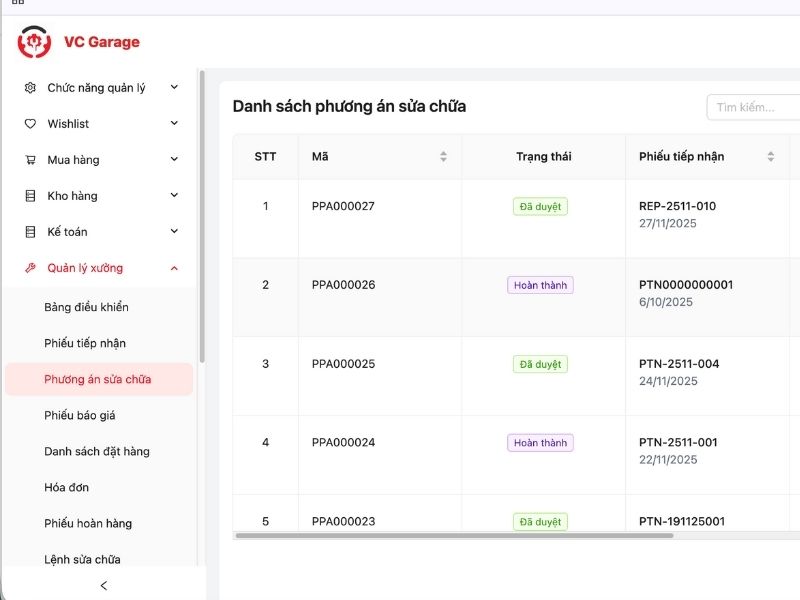800x600 pixels.
Task: Open repair plan PPA000027
Action: click(343, 206)
